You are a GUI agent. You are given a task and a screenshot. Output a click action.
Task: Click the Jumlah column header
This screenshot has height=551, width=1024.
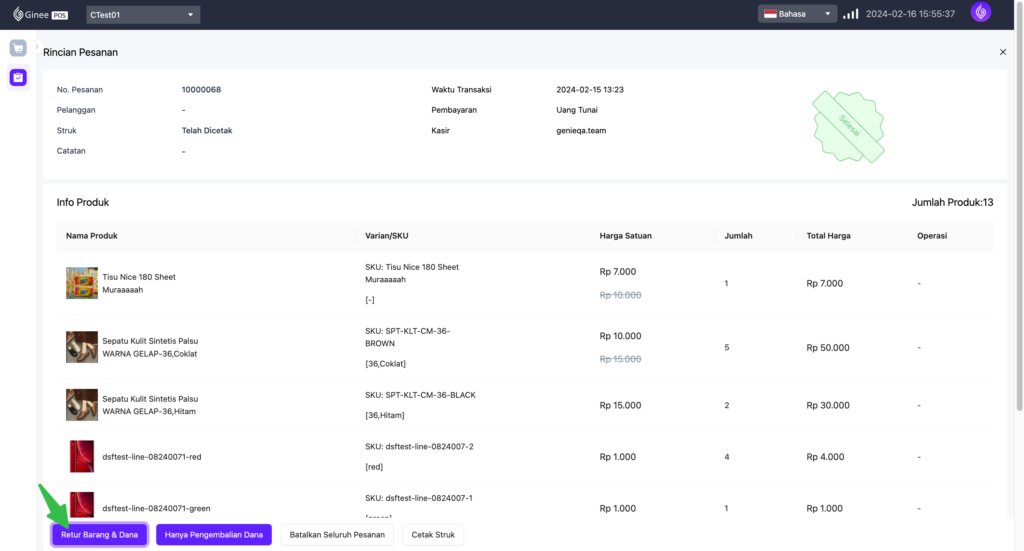coord(738,236)
